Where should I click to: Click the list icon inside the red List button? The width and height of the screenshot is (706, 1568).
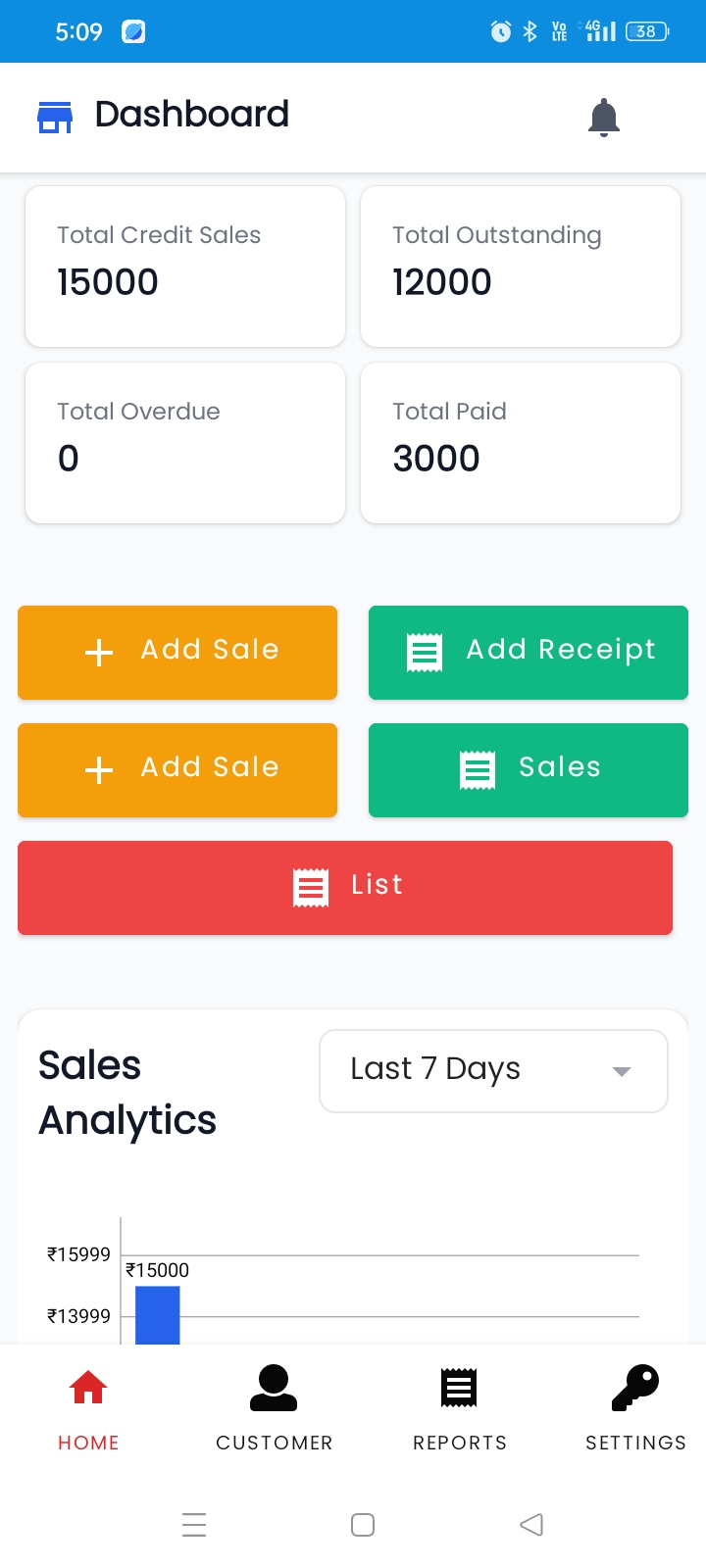pos(311,886)
